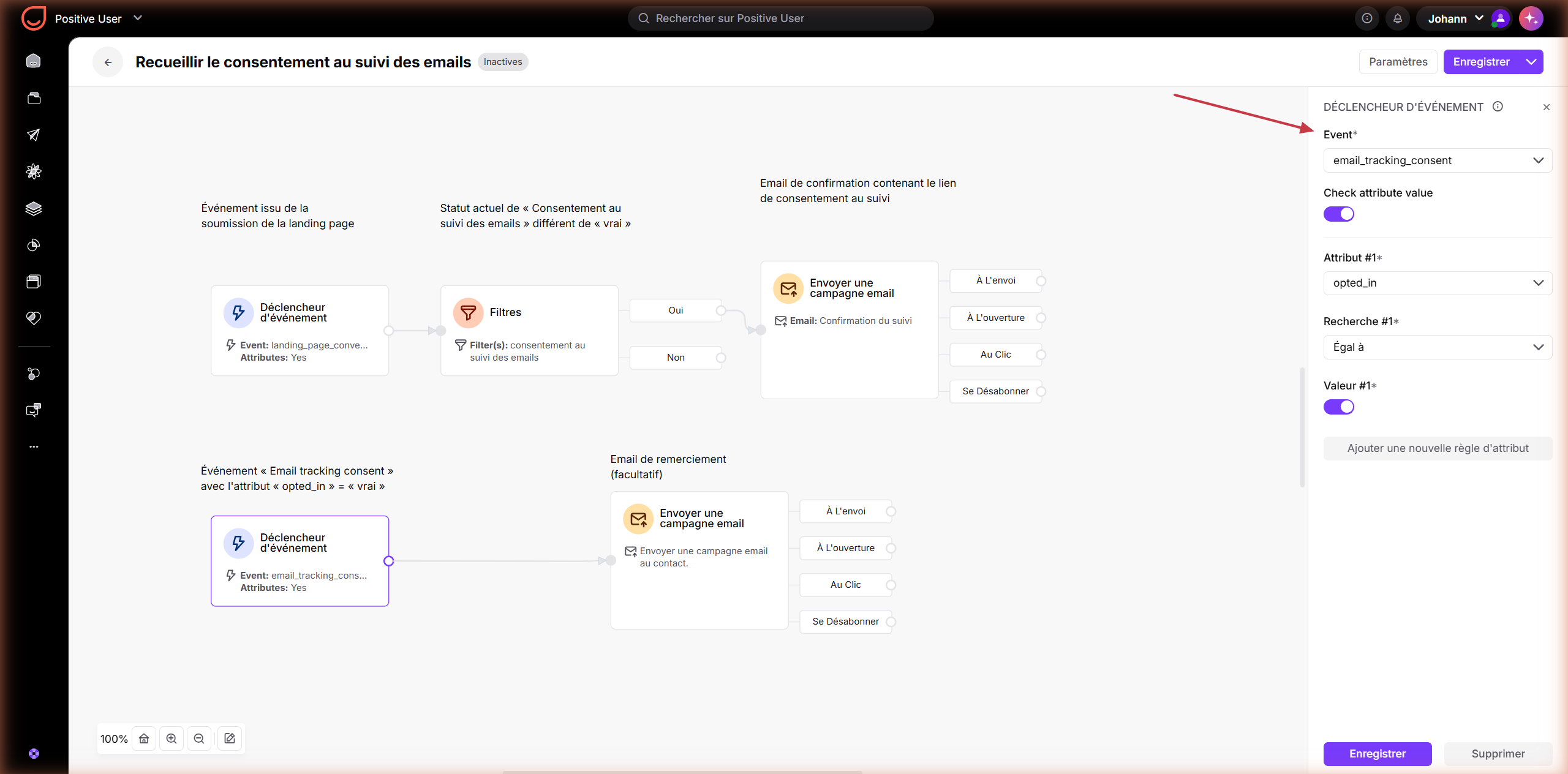
Task: Select the landing_page event trigger node
Action: coord(300,331)
